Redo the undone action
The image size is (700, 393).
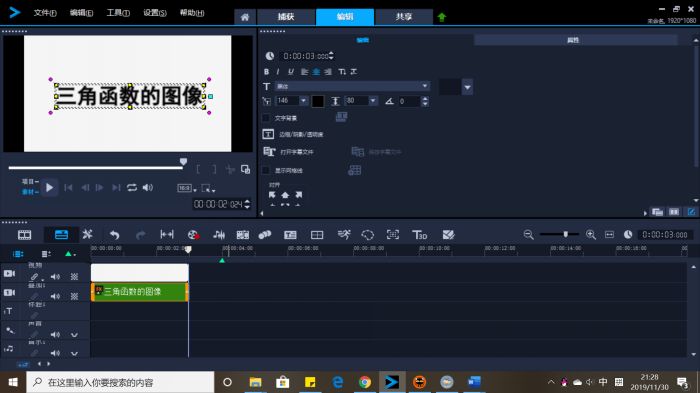click(x=140, y=234)
